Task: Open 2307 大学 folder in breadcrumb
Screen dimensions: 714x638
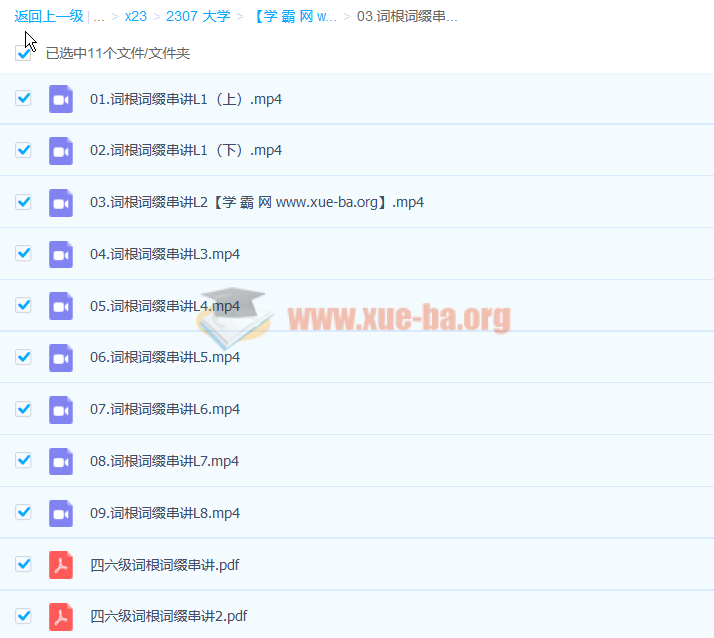Action: (x=198, y=16)
